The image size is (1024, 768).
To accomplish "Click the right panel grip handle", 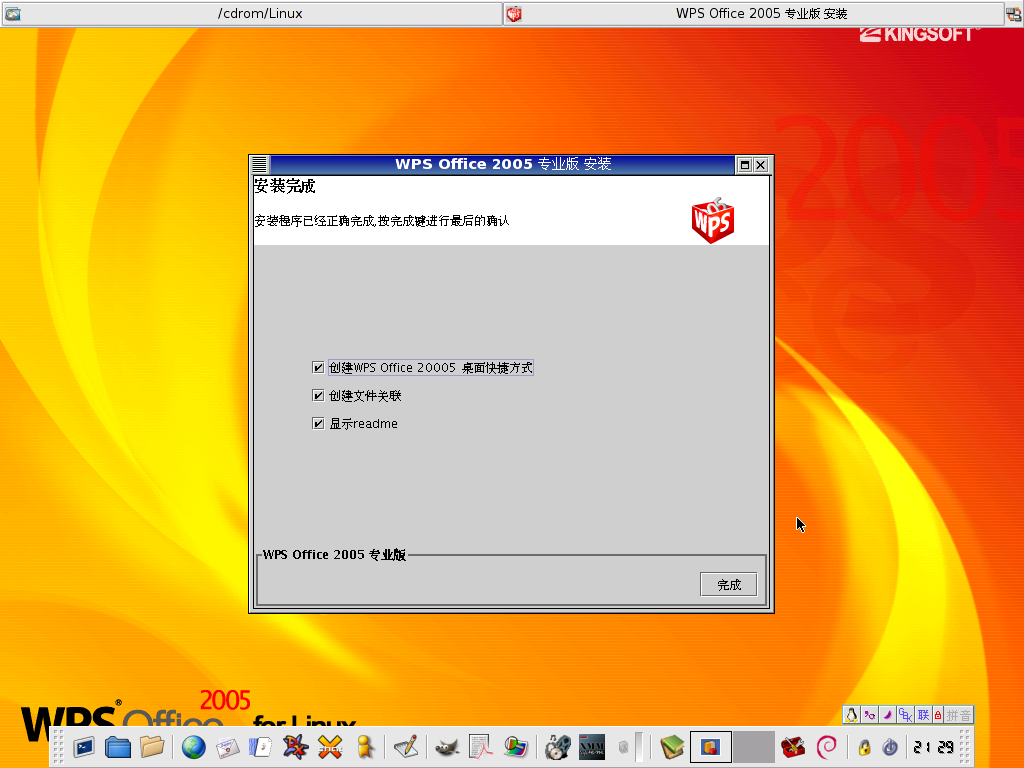I will tap(965, 747).
